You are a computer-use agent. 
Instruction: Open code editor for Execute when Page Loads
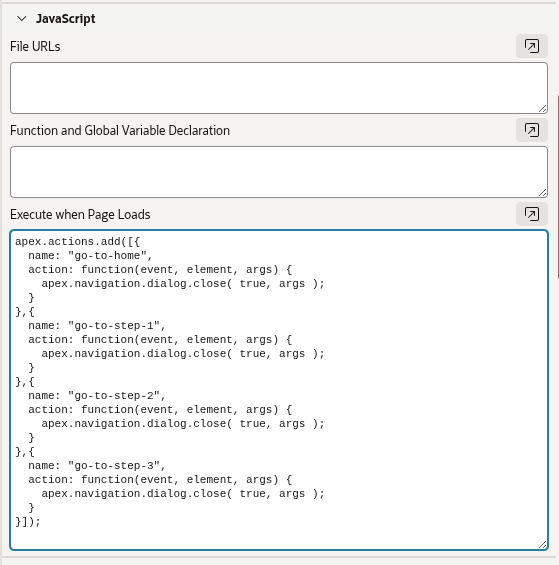pyautogui.click(x=532, y=214)
